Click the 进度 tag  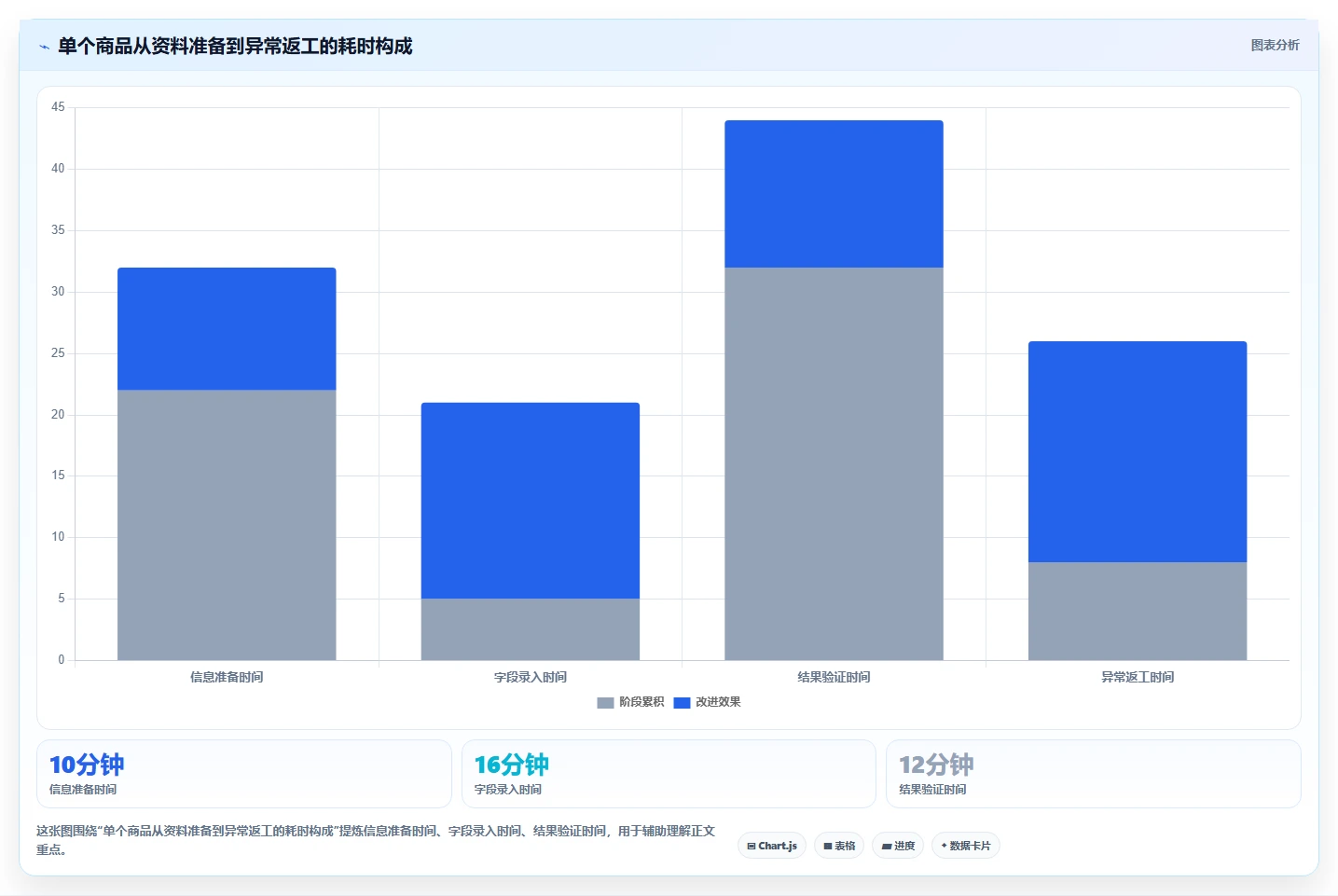[898, 846]
